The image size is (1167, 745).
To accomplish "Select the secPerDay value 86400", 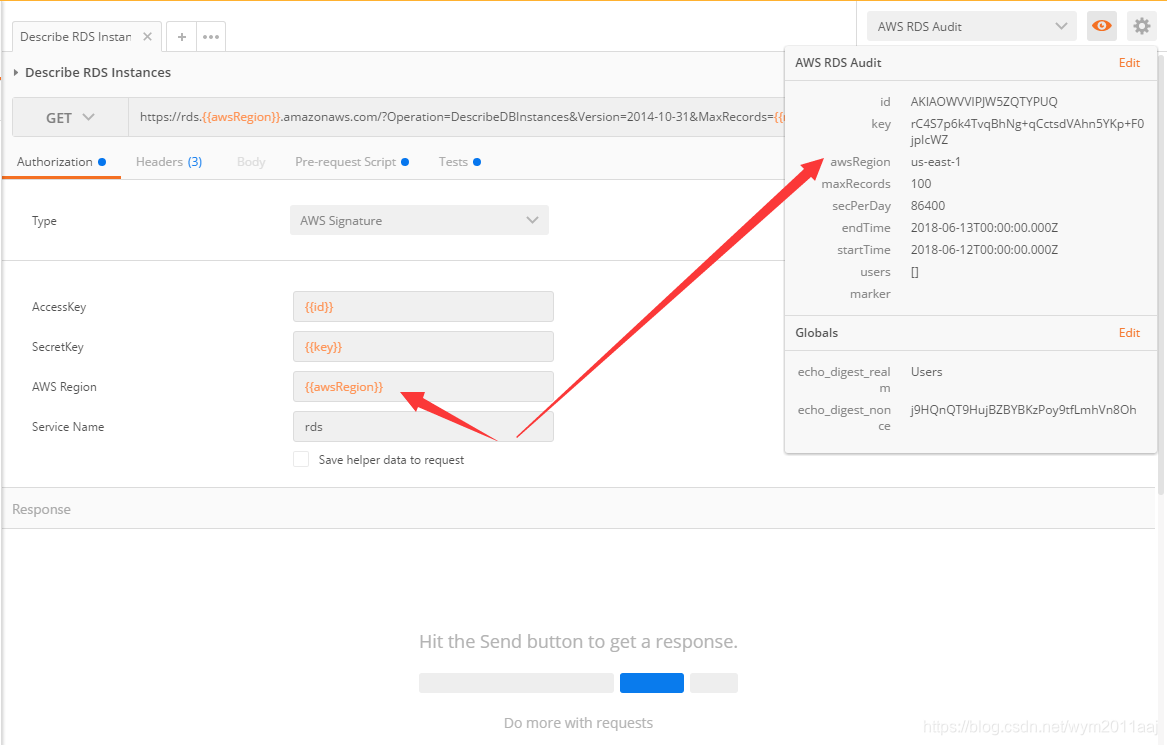I will pyautogui.click(x=927, y=205).
